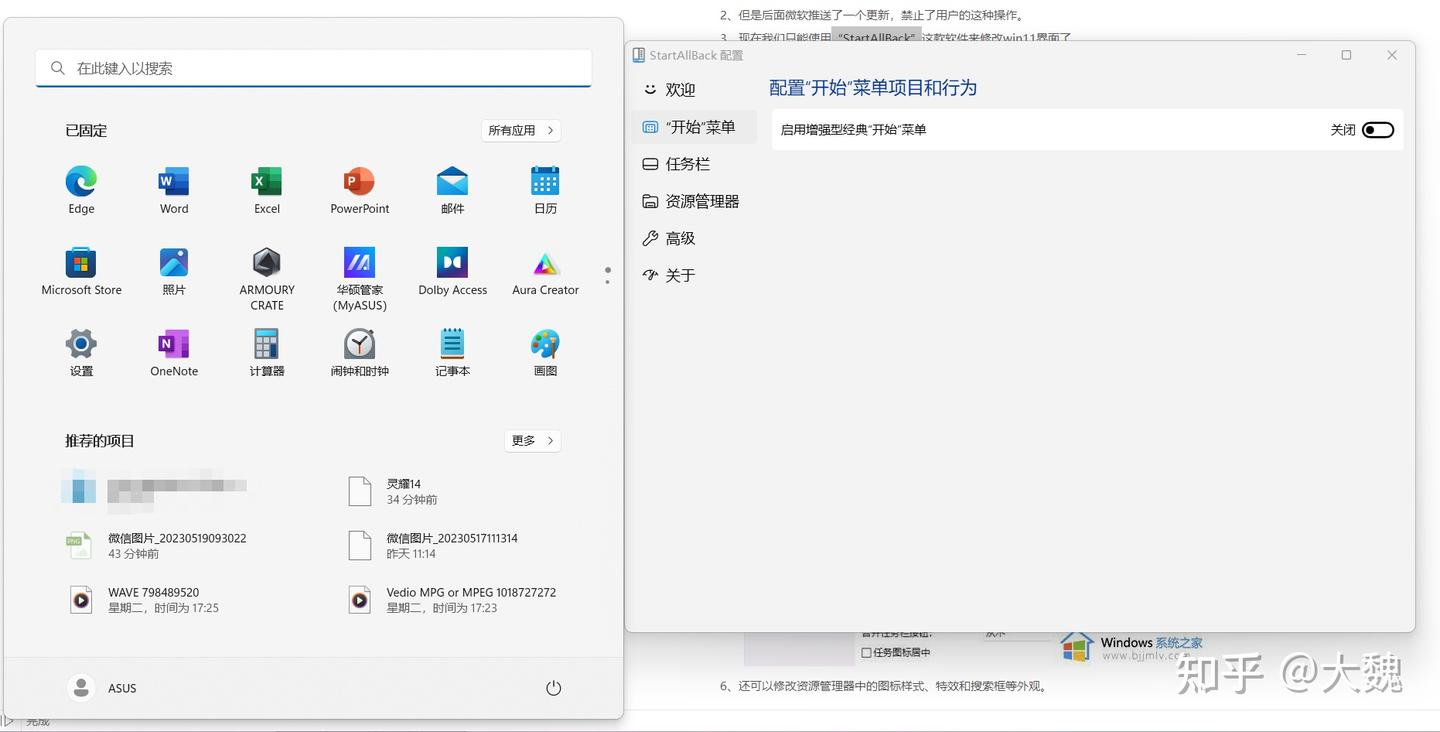Expand 更多 in recommended items section
Viewport: 1440px width, 732px height.
point(532,440)
